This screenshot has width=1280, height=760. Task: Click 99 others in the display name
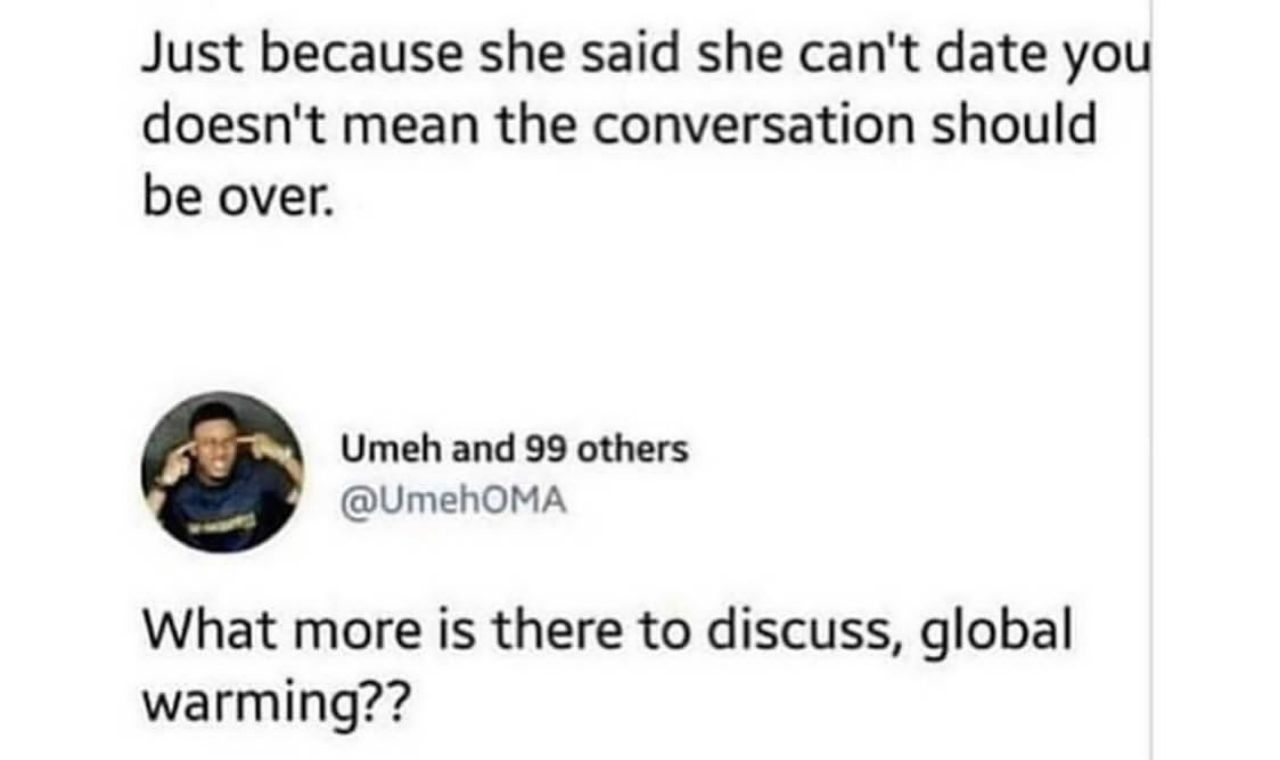pyautogui.click(x=607, y=450)
